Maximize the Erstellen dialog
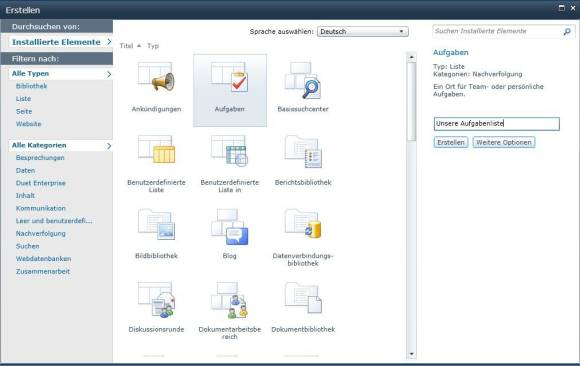The image size is (580, 366). click(x=562, y=8)
